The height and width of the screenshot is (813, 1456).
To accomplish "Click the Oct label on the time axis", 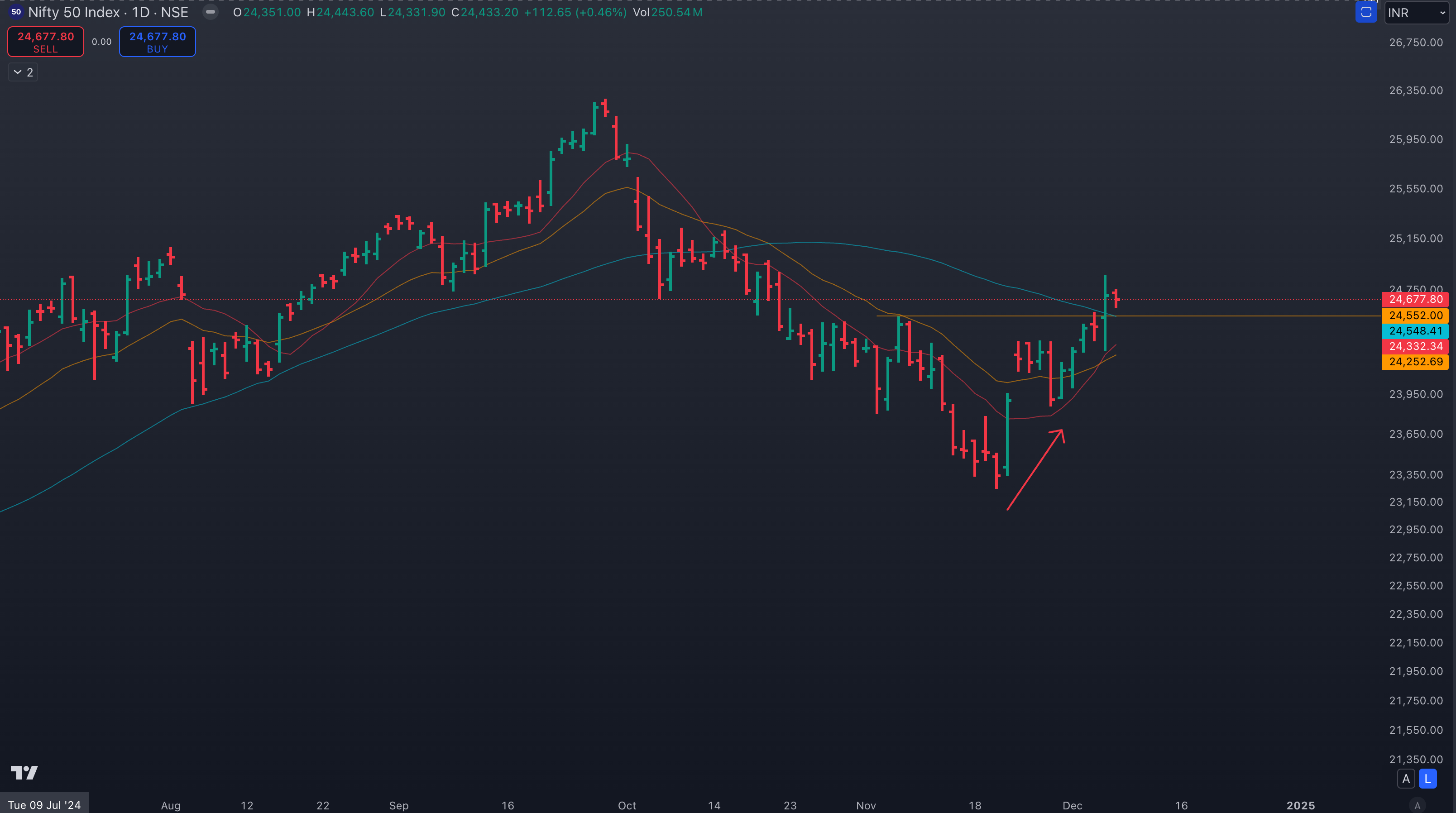I will pos(627,806).
